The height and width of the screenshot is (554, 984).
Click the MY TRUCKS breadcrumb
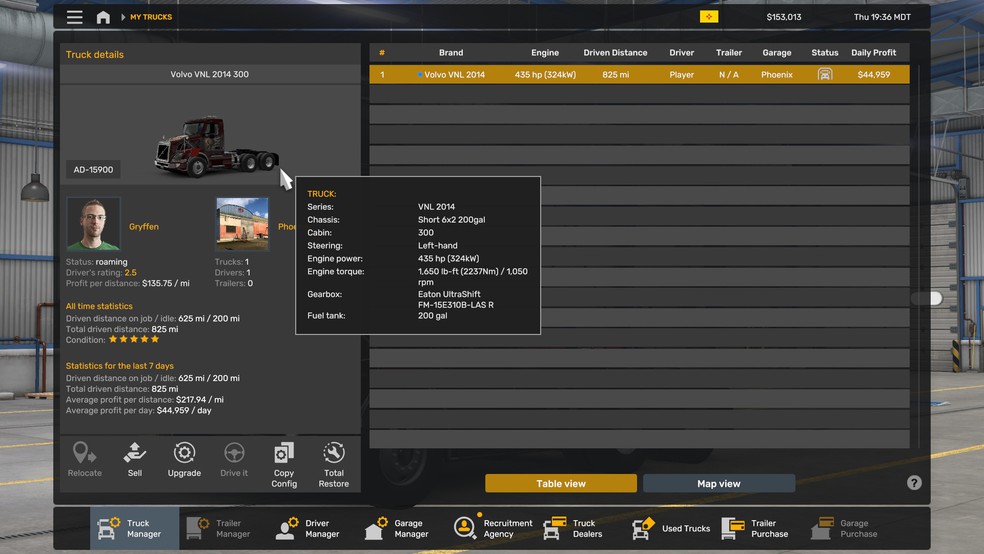[x=151, y=17]
